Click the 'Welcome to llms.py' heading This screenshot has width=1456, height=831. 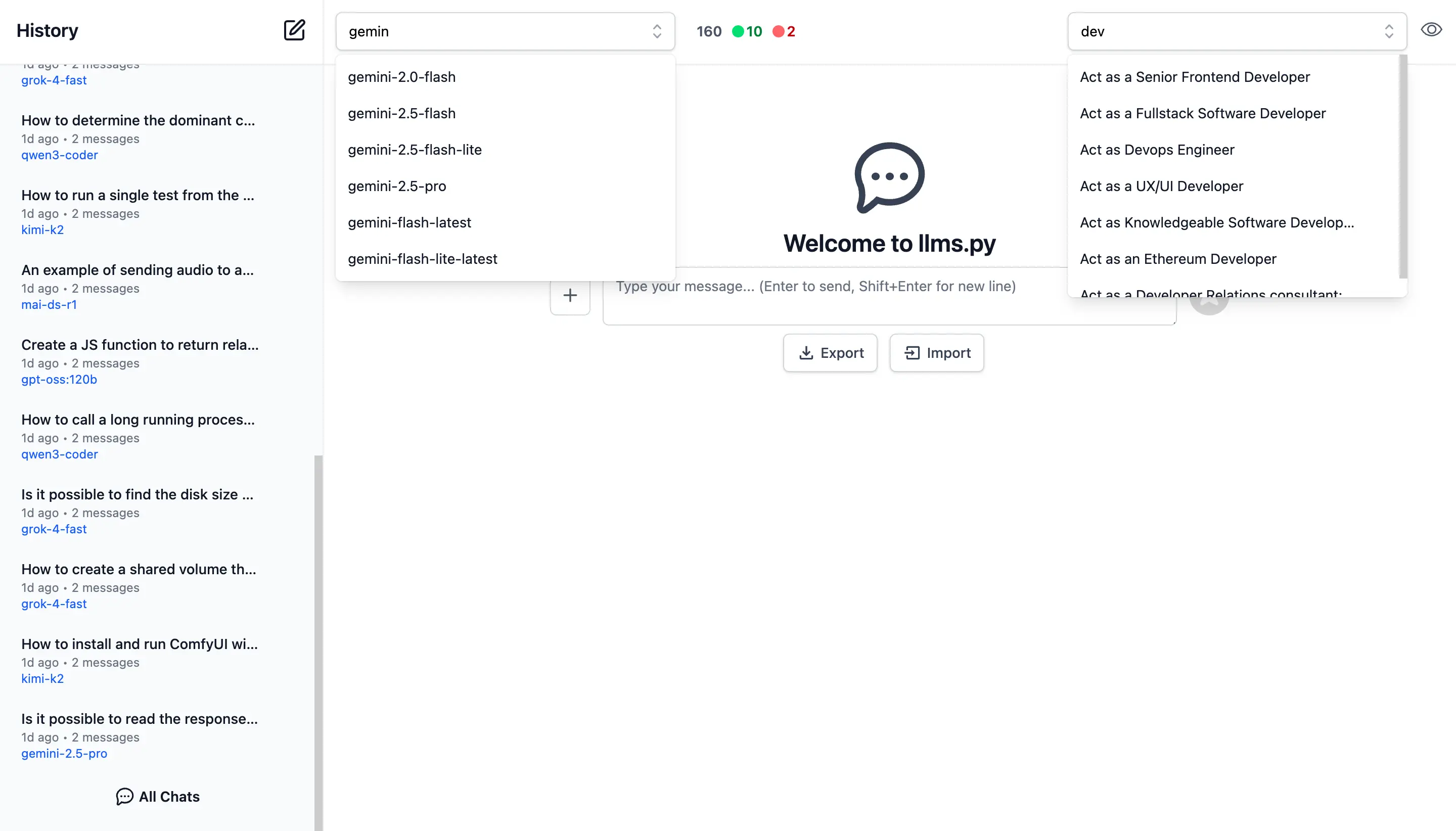pos(889,243)
